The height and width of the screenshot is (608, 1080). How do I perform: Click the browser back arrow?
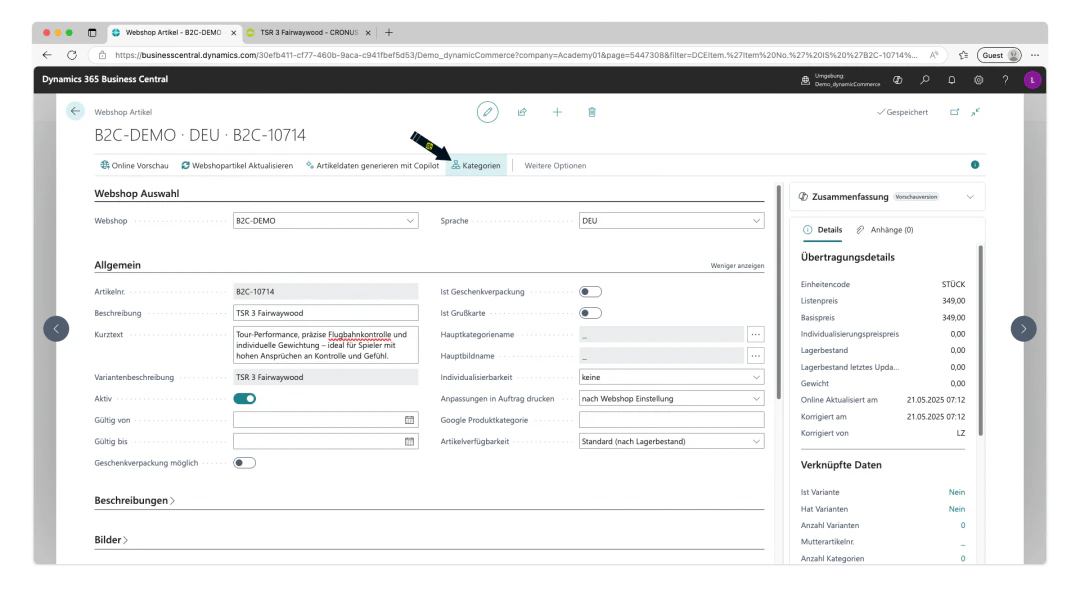(x=47, y=55)
